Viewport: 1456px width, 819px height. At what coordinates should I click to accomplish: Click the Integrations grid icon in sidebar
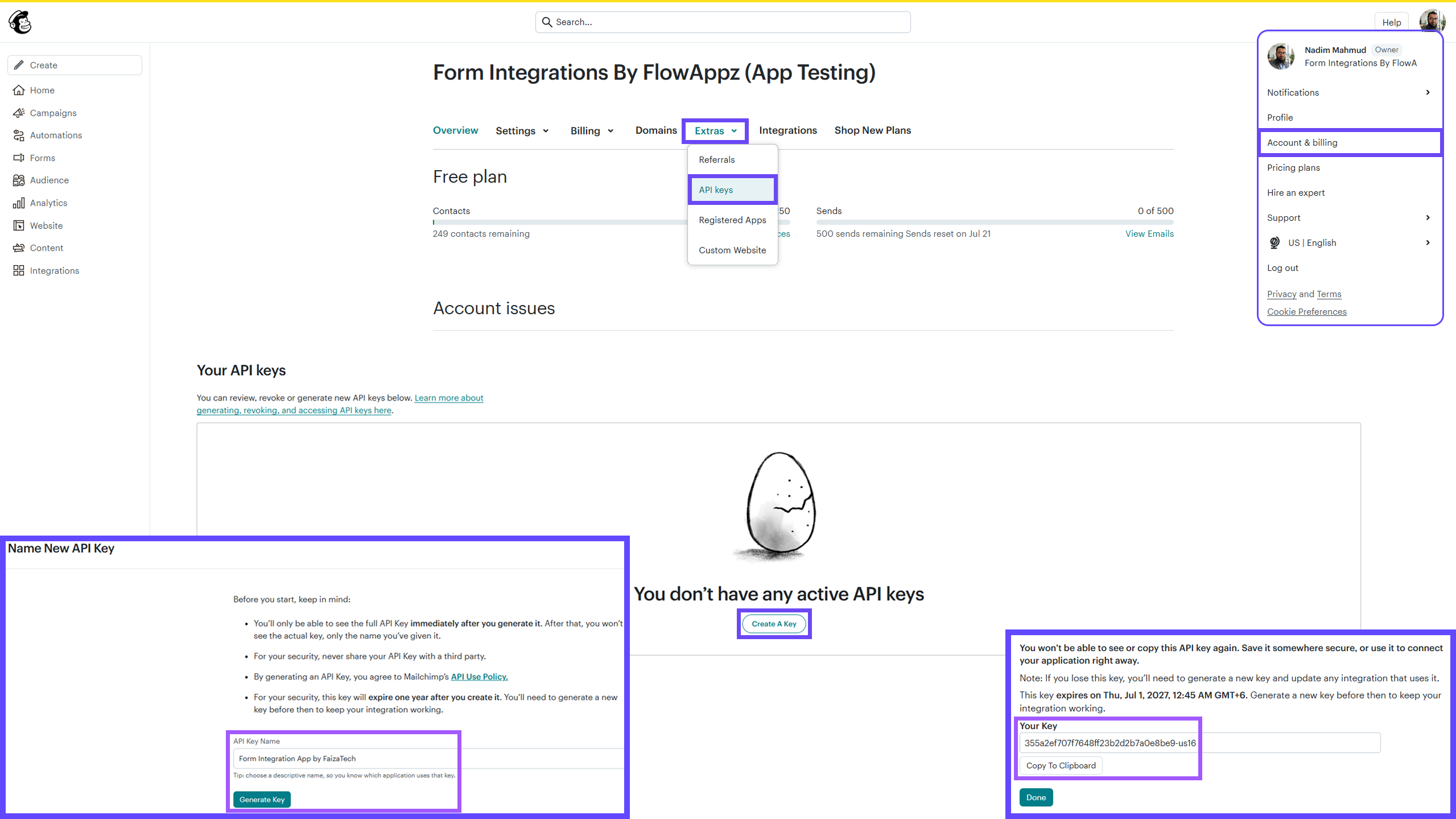19,270
